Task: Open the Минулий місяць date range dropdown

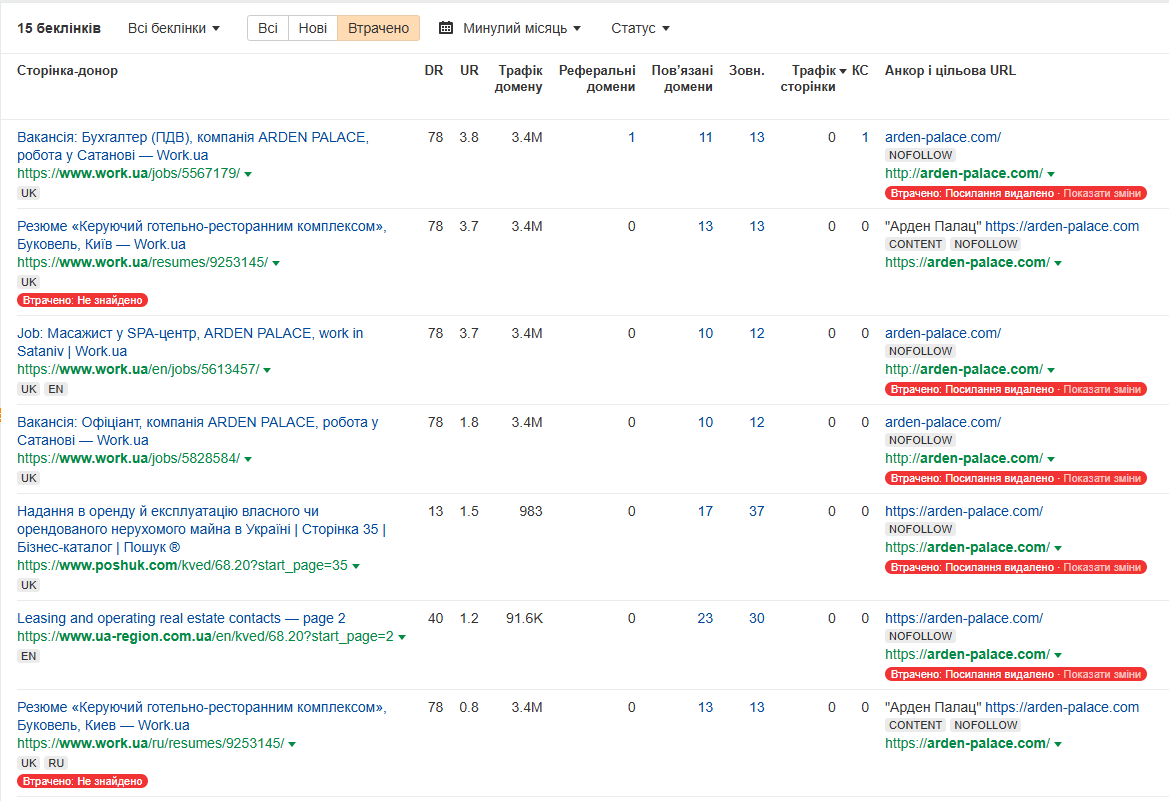Action: [x=521, y=28]
